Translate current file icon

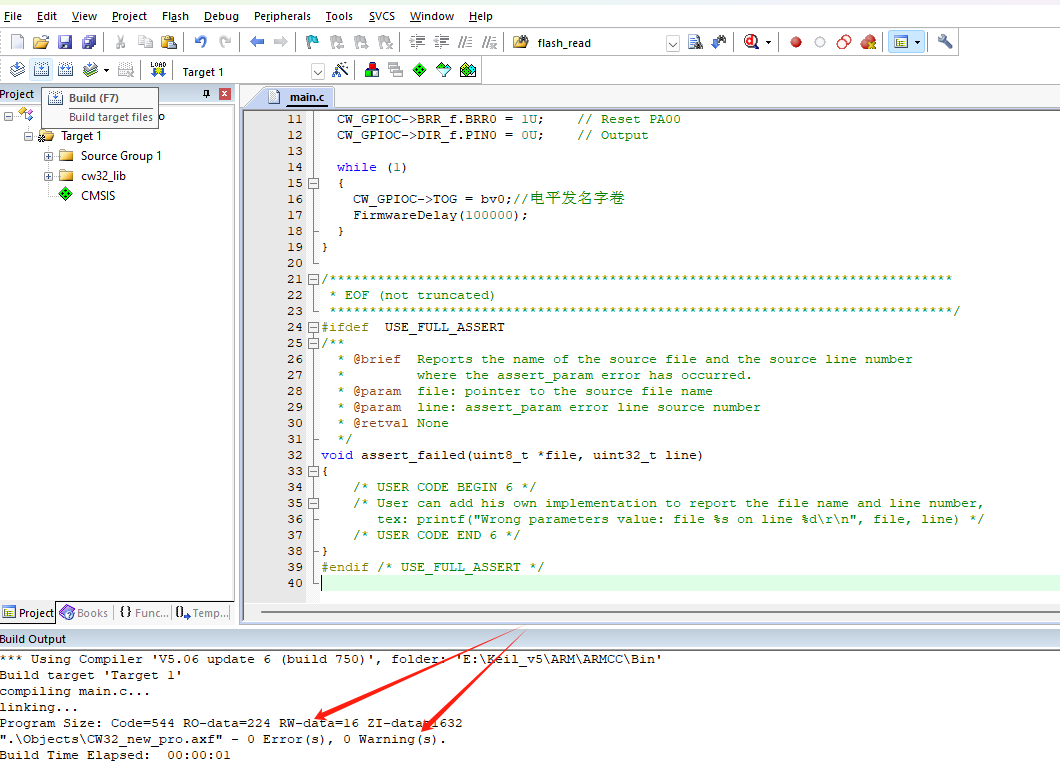click(18, 70)
